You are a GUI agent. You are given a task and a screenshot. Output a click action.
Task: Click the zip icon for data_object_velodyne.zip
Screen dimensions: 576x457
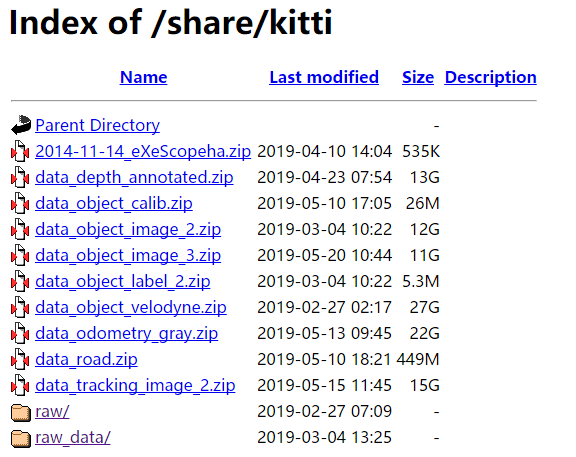pos(20,307)
